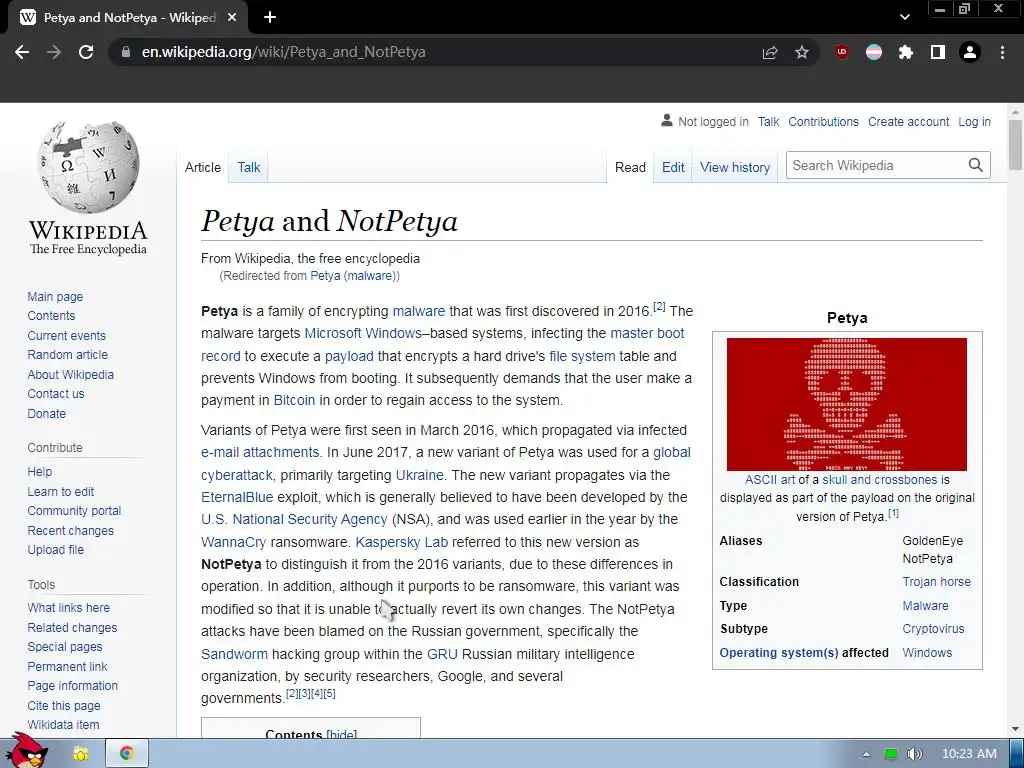Screen dimensions: 1024x768
Task: Click the striped flag extension icon
Action: tap(874, 52)
